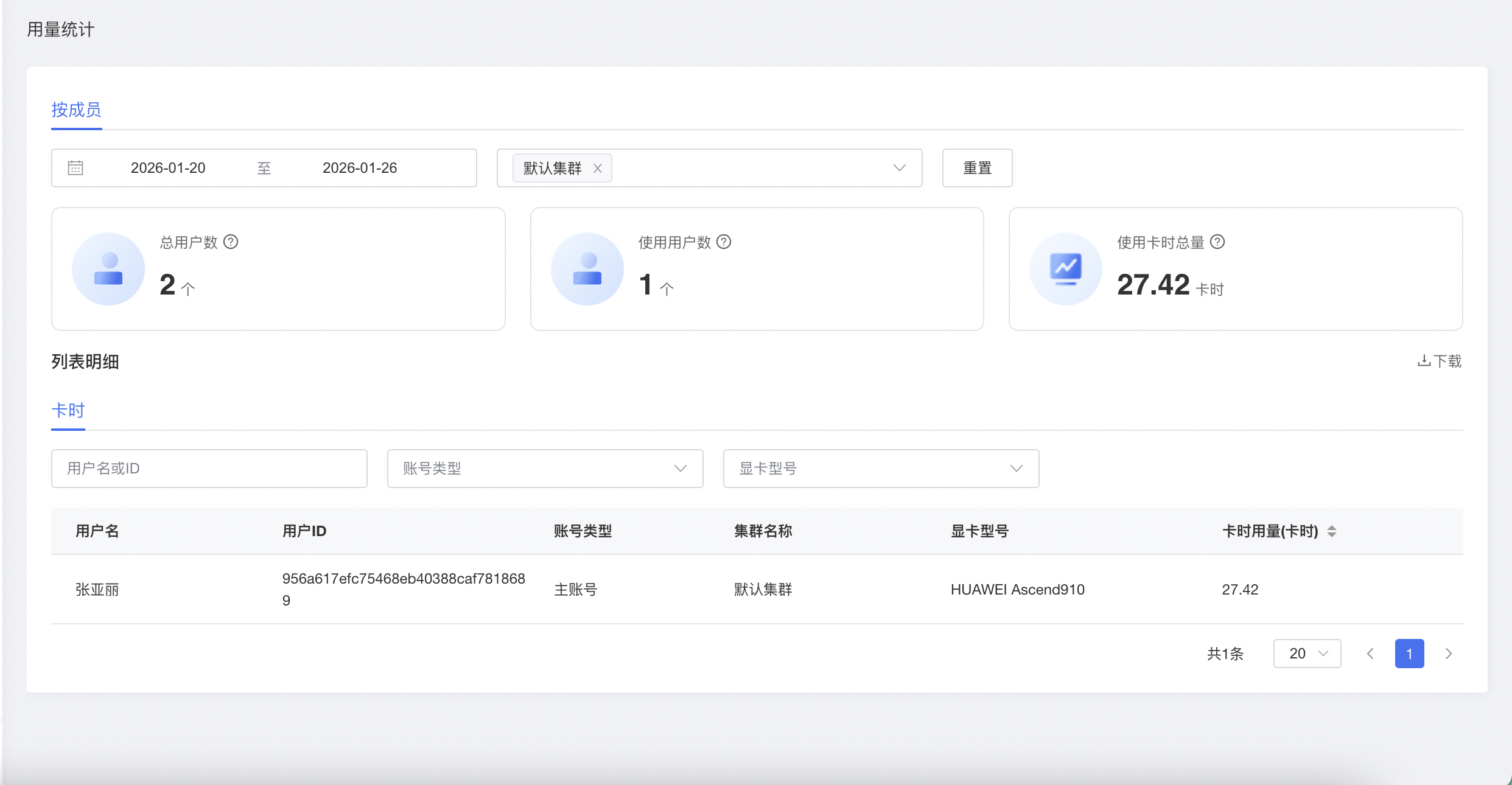Select the 卡时 tab

pyautogui.click(x=68, y=411)
